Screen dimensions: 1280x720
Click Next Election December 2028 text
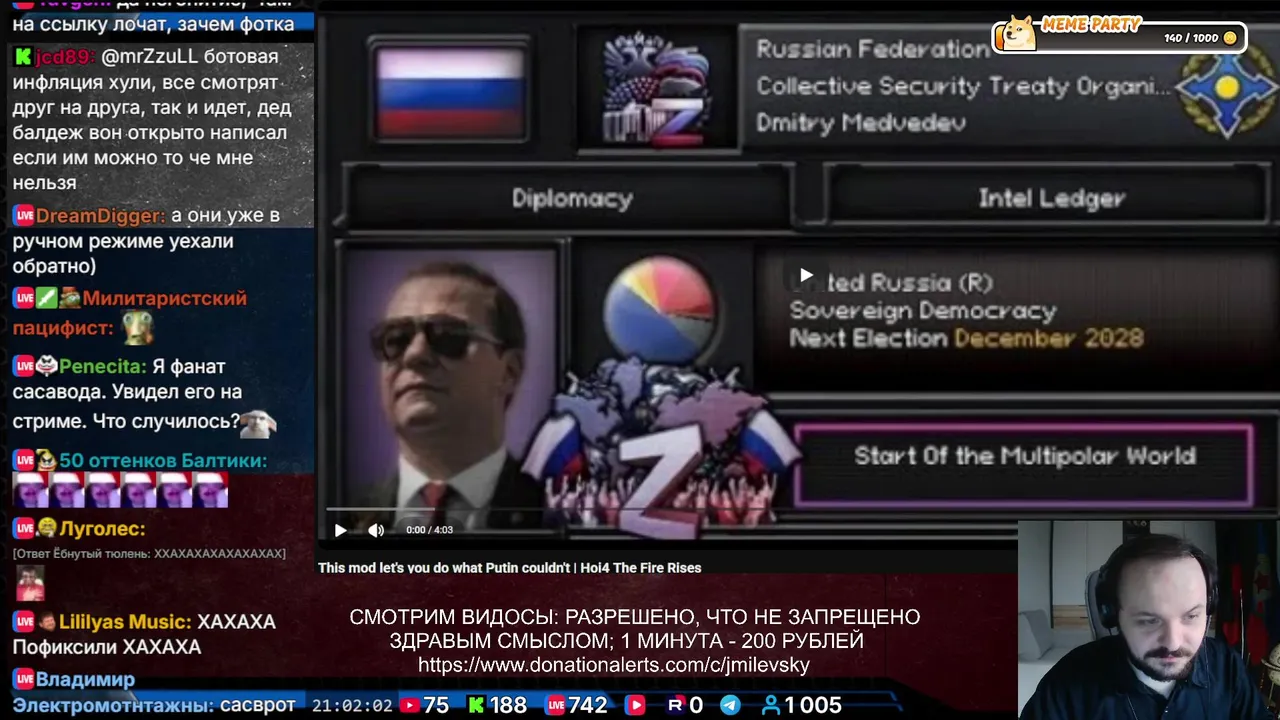tap(966, 338)
